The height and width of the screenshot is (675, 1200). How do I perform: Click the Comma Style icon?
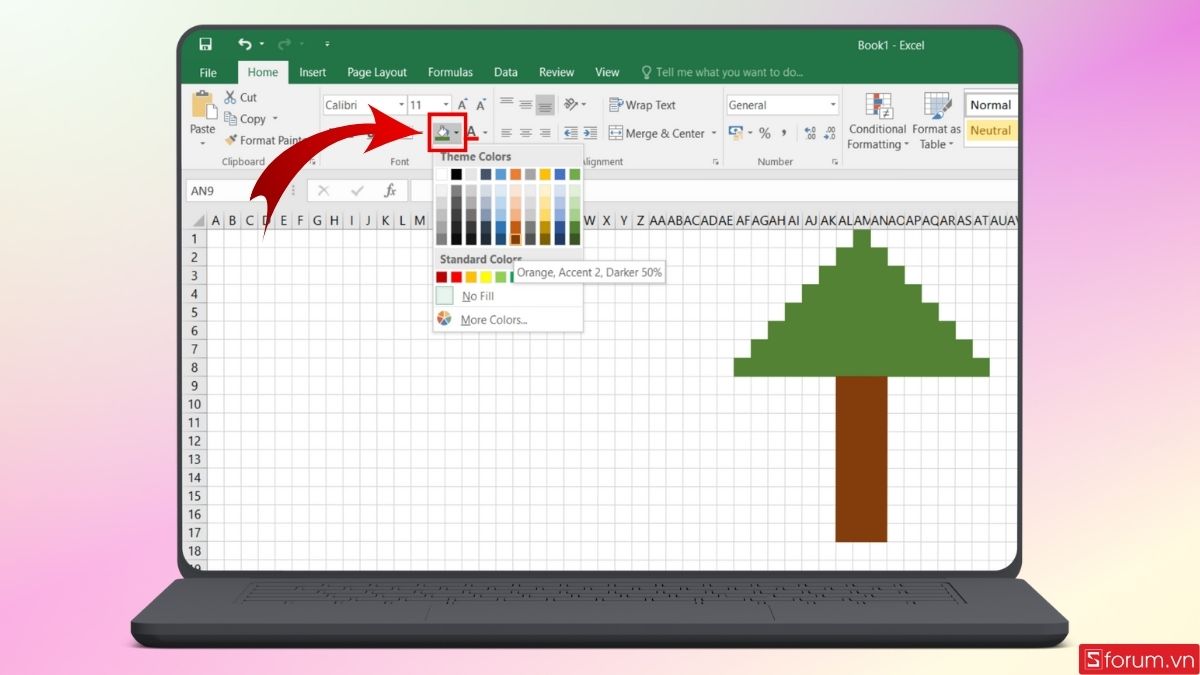pos(784,133)
